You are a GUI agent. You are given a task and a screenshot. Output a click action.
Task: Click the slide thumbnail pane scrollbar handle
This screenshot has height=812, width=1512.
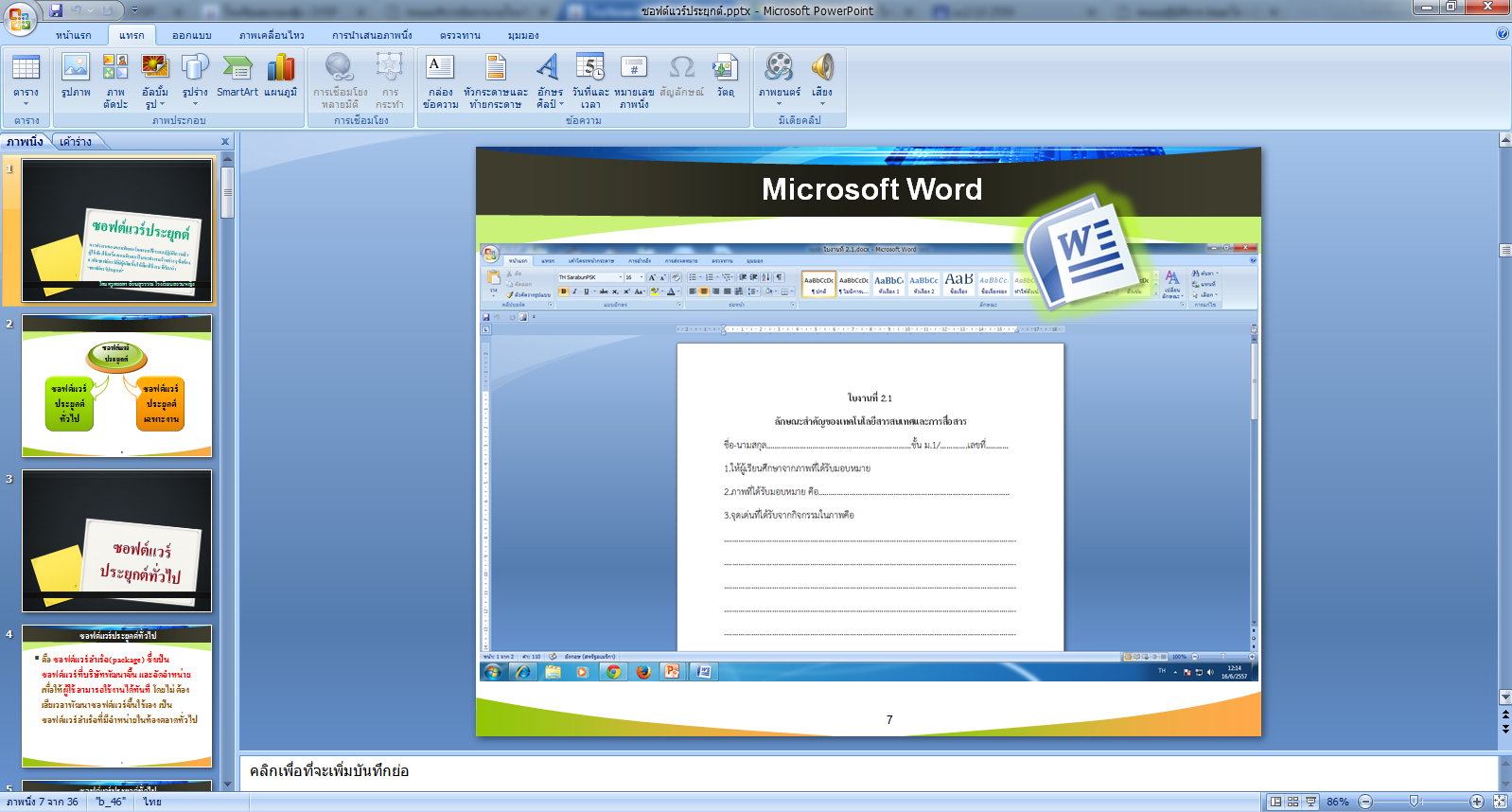tap(227, 193)
